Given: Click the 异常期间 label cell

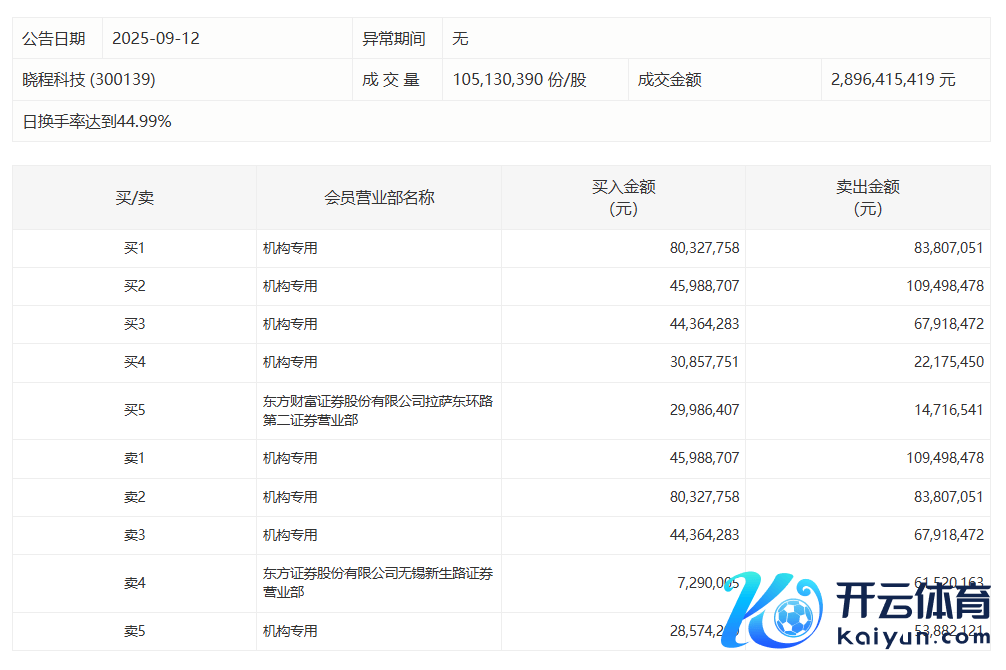Looking at the screenshot, I should tap(393, 39).
